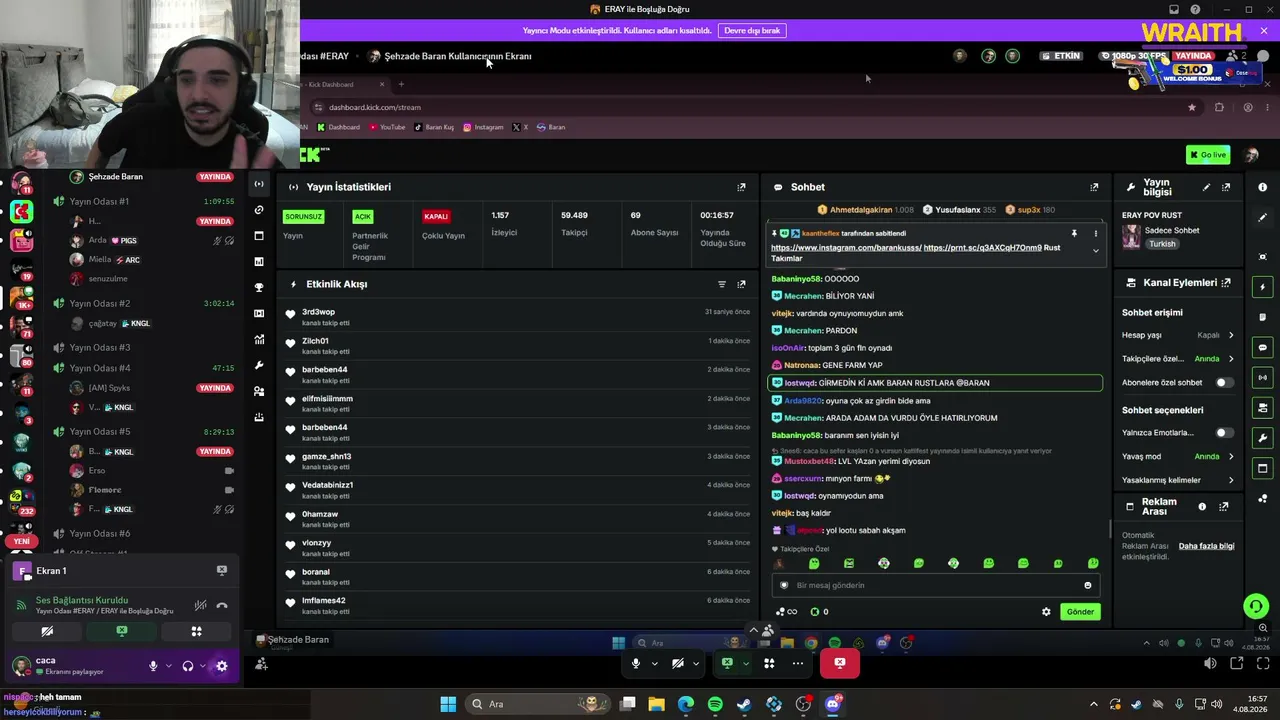This screenshot has height=720, width=1280.
Task: Open headphone output options dropdown in user panel
Action: pos(202,666)
